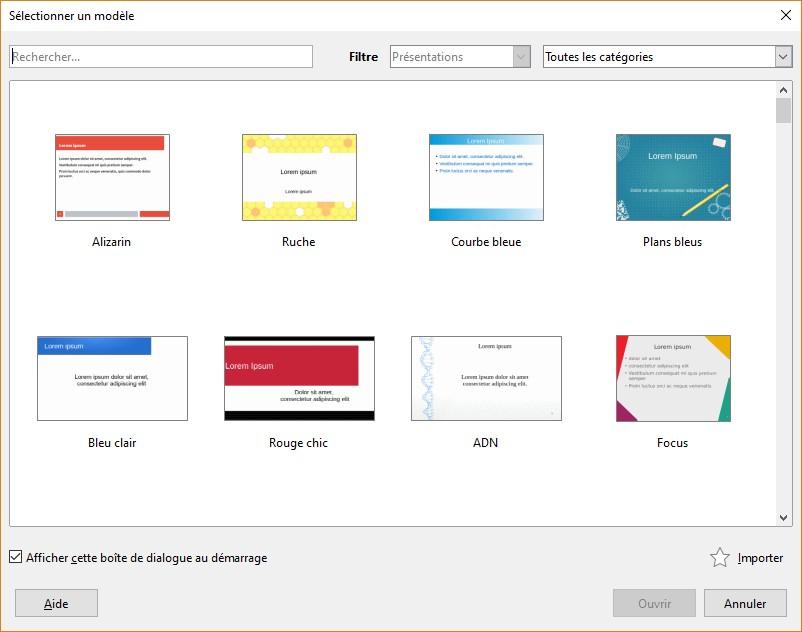Click the scrollbar up arrow
This screenshot has height=632, width=802.
tap(783, 90)
